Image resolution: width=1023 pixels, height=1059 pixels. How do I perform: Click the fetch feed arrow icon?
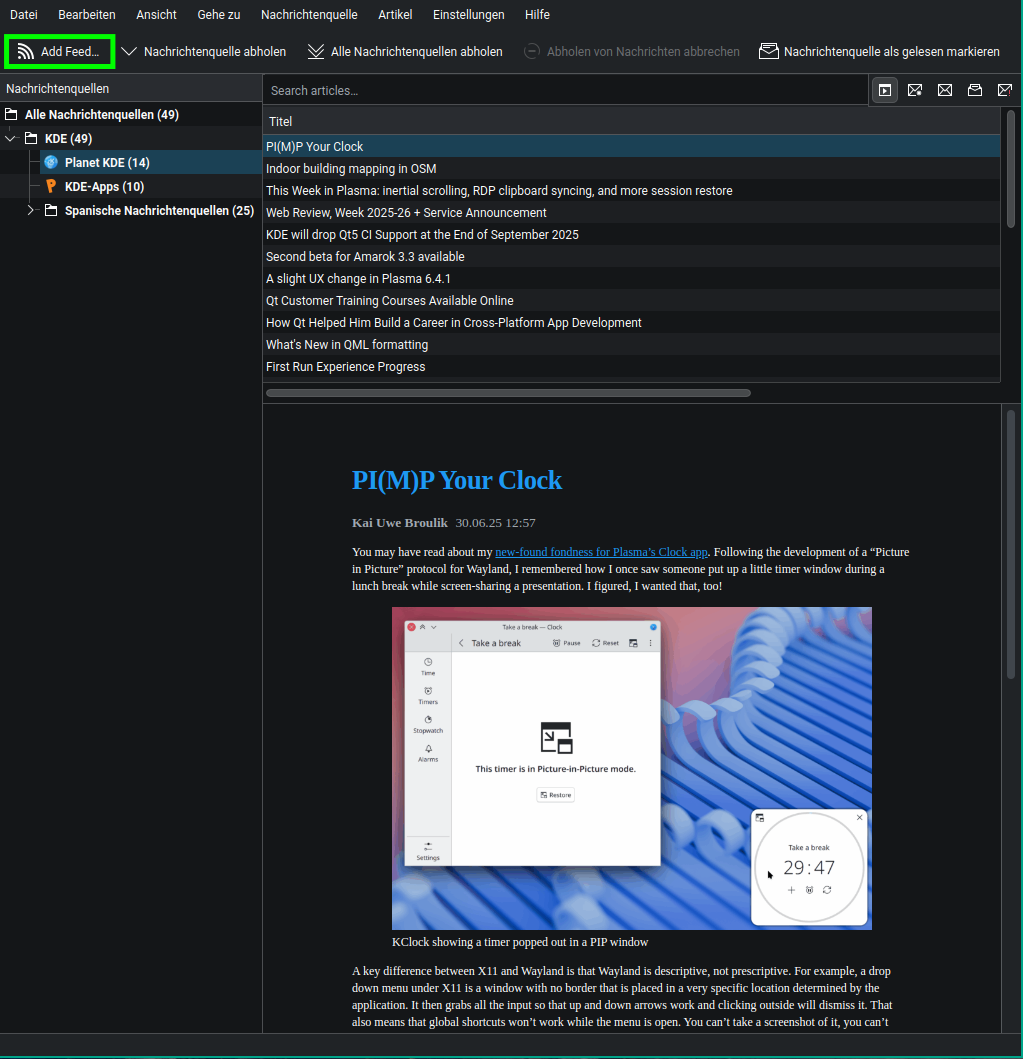pyautogui.click(x=129, y=51)
